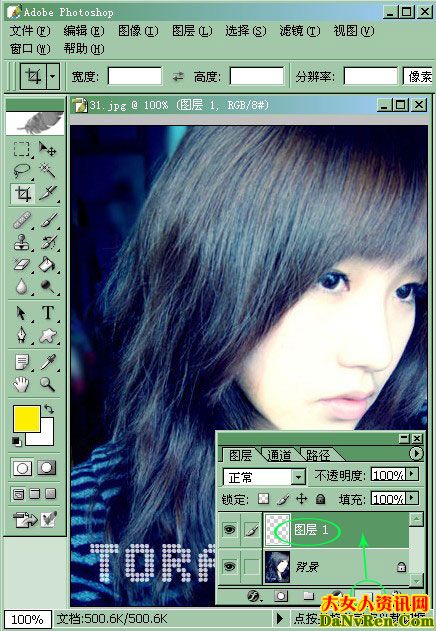Open the Crop tool preset picker arrow
Image resolution: width=436 pixels, height=631 pixels.
[53, 76]
